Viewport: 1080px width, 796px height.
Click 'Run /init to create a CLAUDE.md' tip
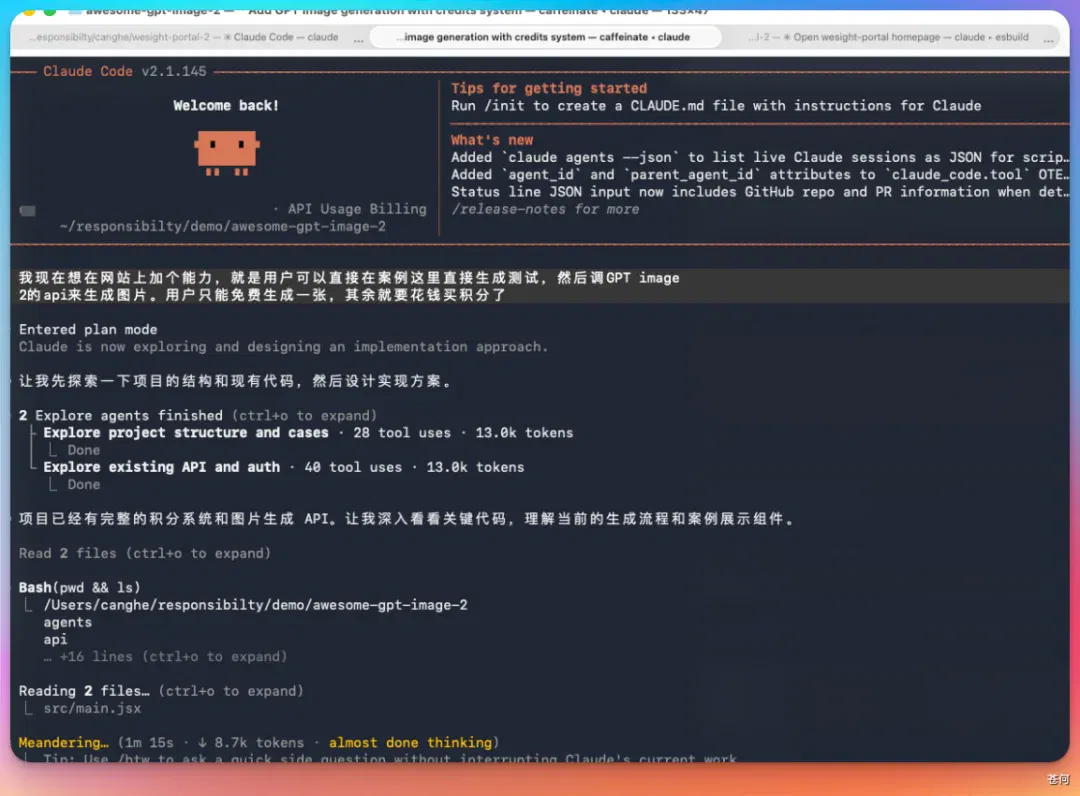(716, 105)
